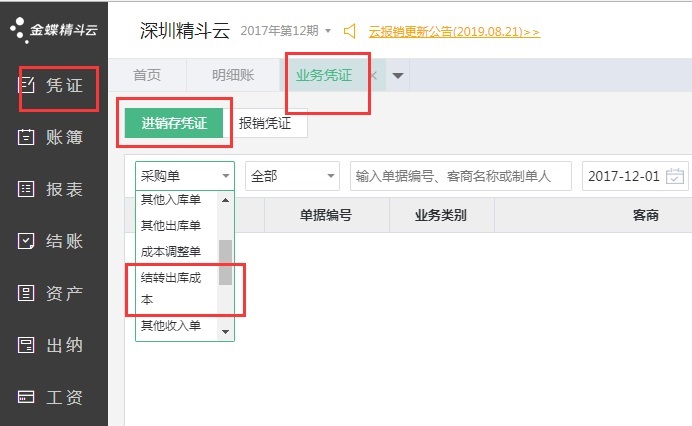This screenshot has height=426, width=692.
Task: Click the 单据编号 column header
Action: pyautogui.click(x=327, y=215)
